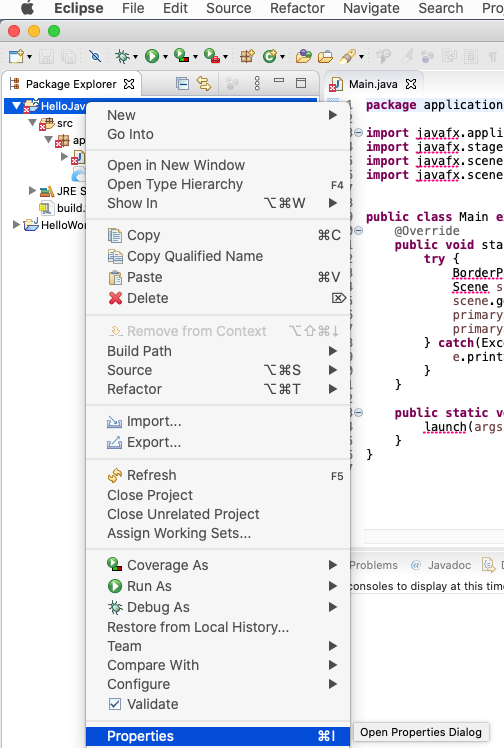Click the Run External Tools toolbar icon
Viewport: 504px width, 748px height.
point(212,56)
